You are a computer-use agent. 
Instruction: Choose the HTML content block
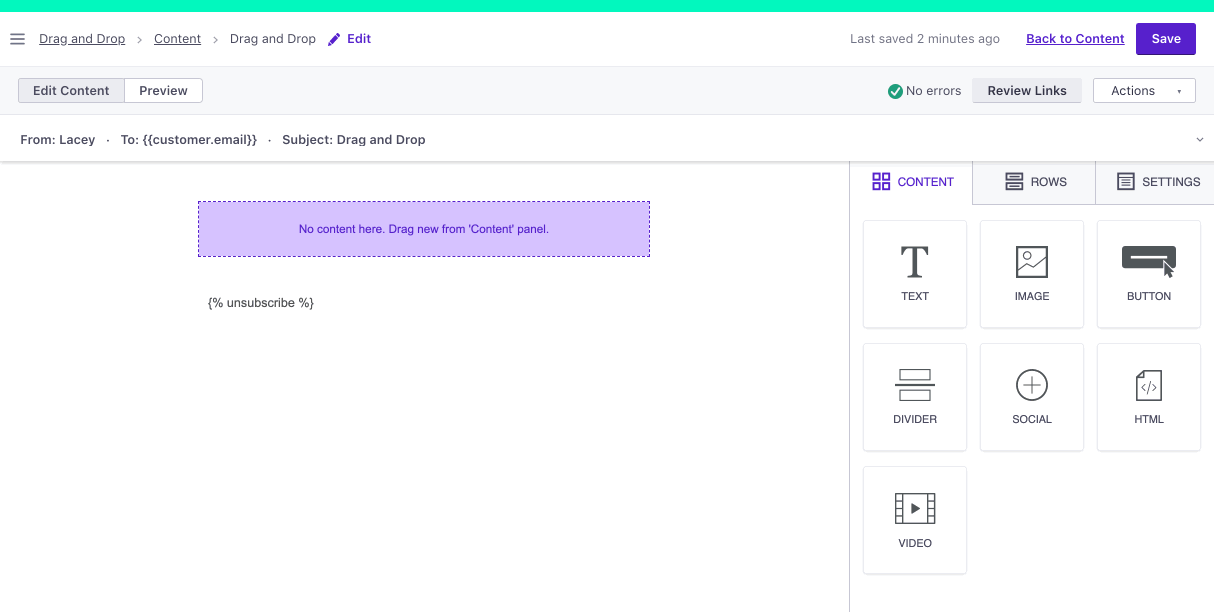tap(1148, 397)
